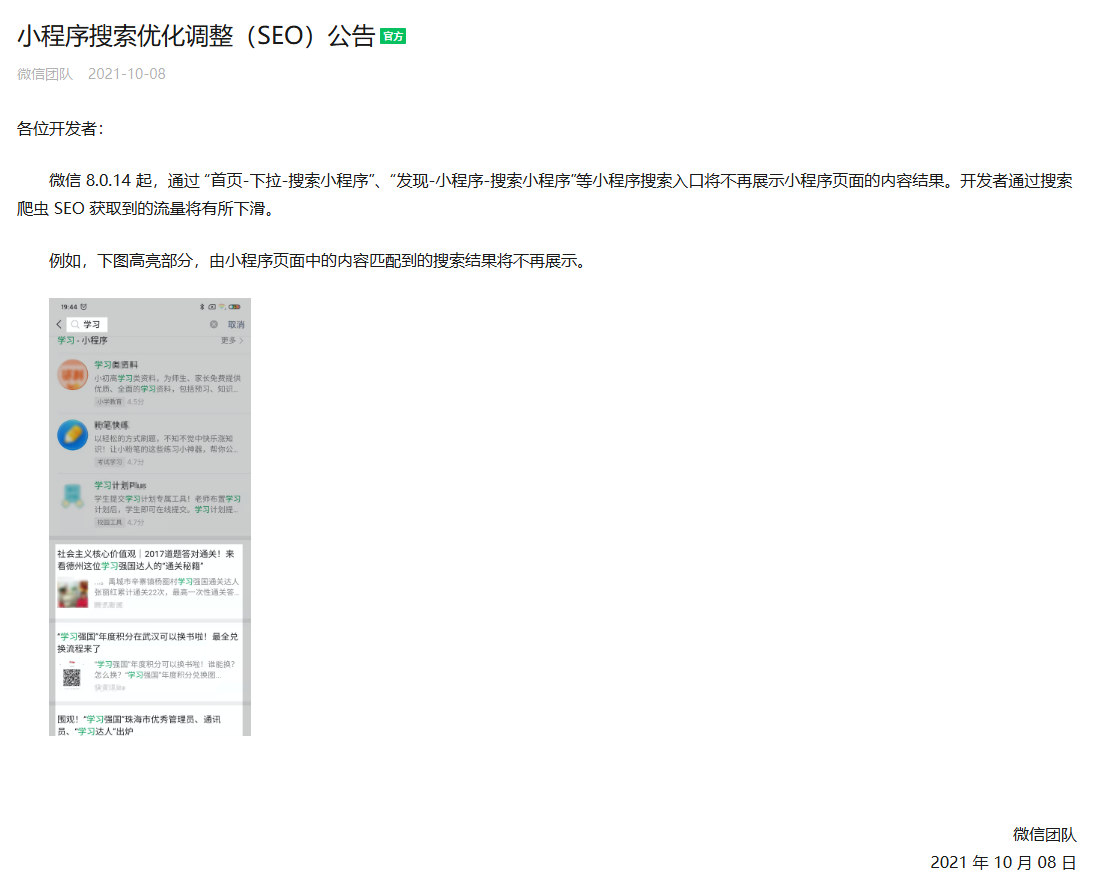Click the paragraph starting with 例如，下图高亮部分
Viewport: 1094px width, 890px height.
320,261
